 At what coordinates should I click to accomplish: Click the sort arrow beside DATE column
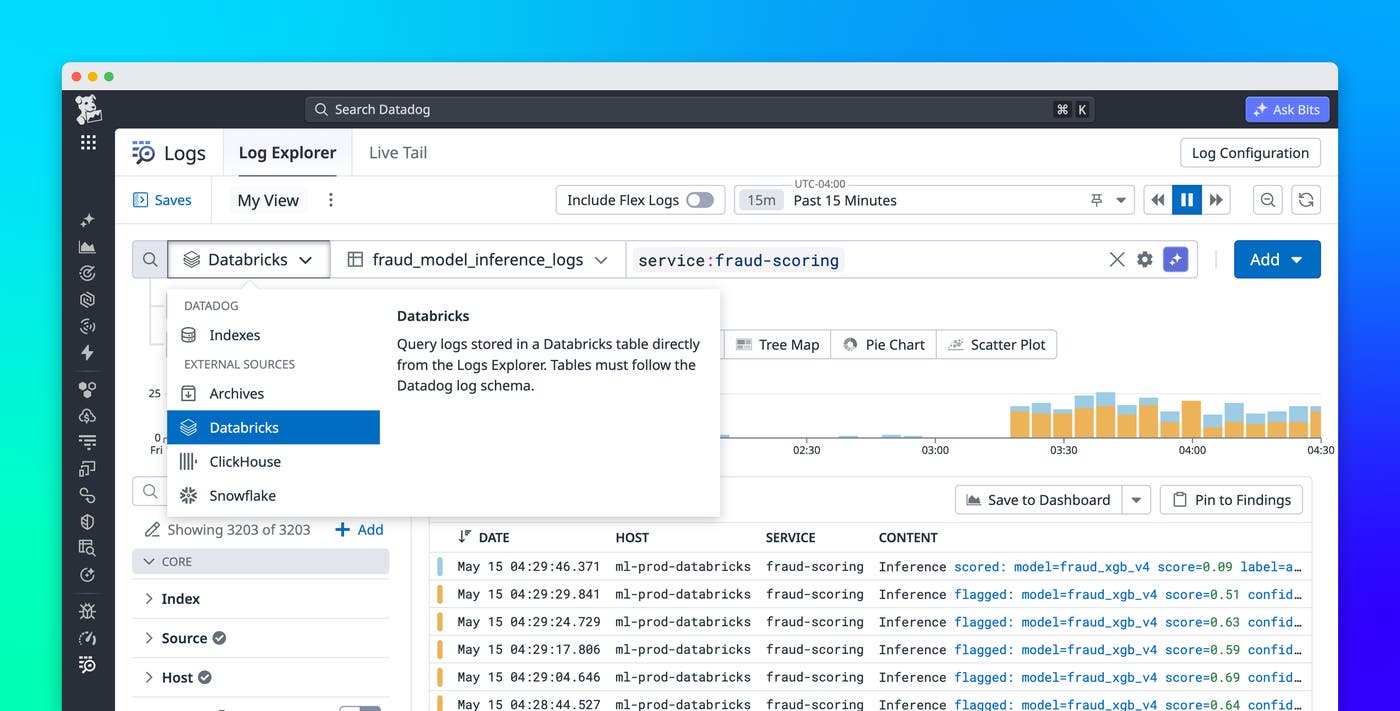464,537
